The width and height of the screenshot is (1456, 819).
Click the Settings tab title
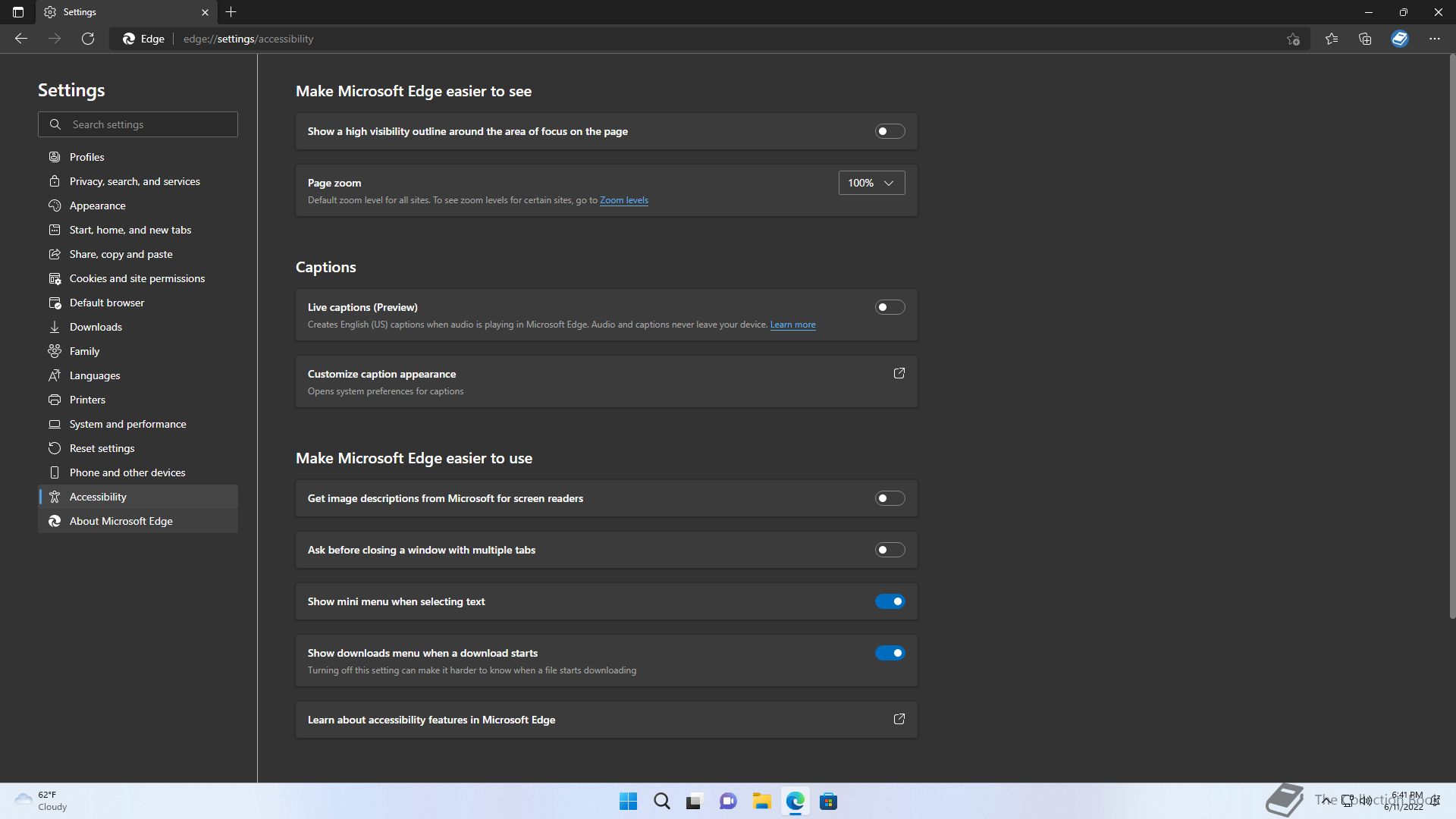point(80,12)
